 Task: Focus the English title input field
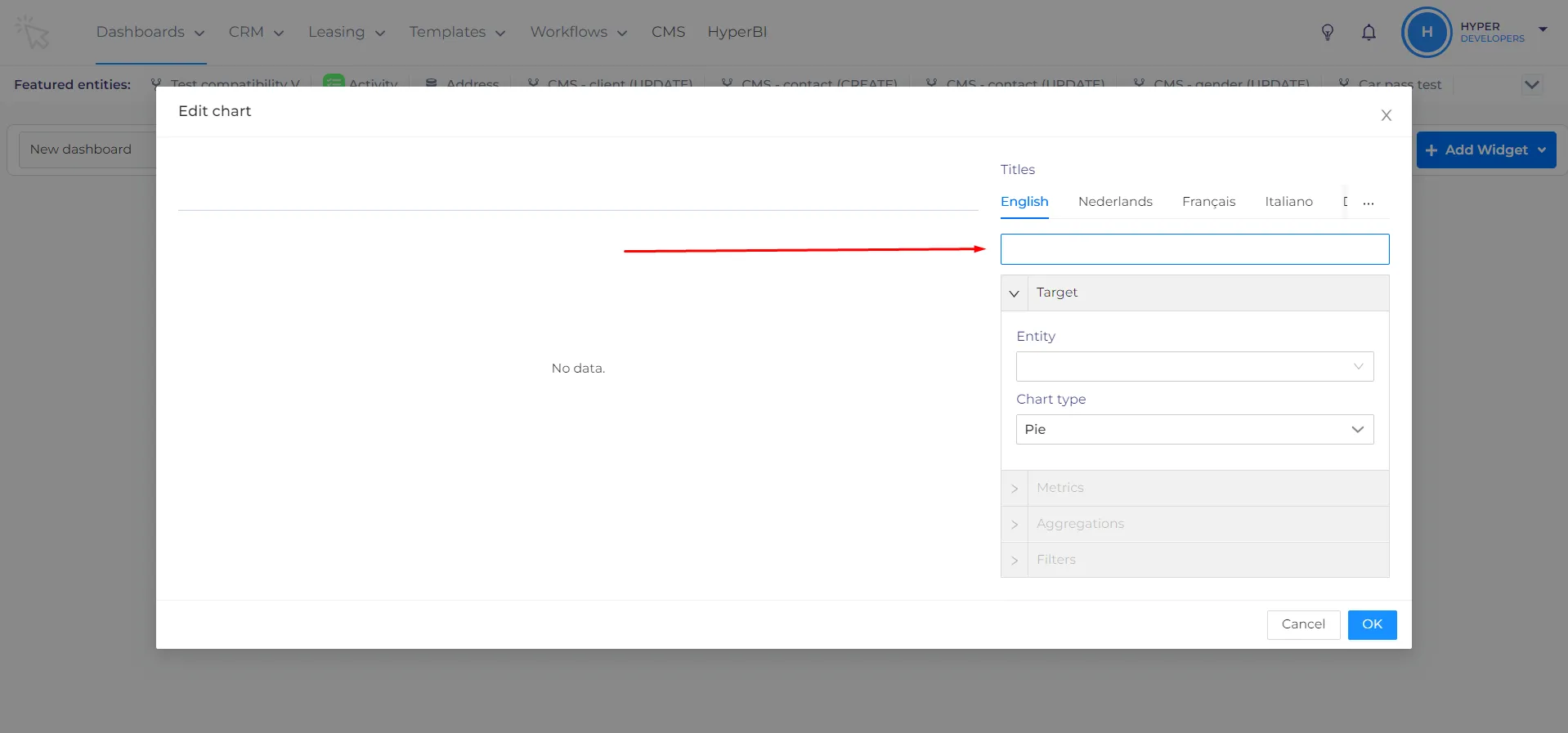[x=1194, y=249]
